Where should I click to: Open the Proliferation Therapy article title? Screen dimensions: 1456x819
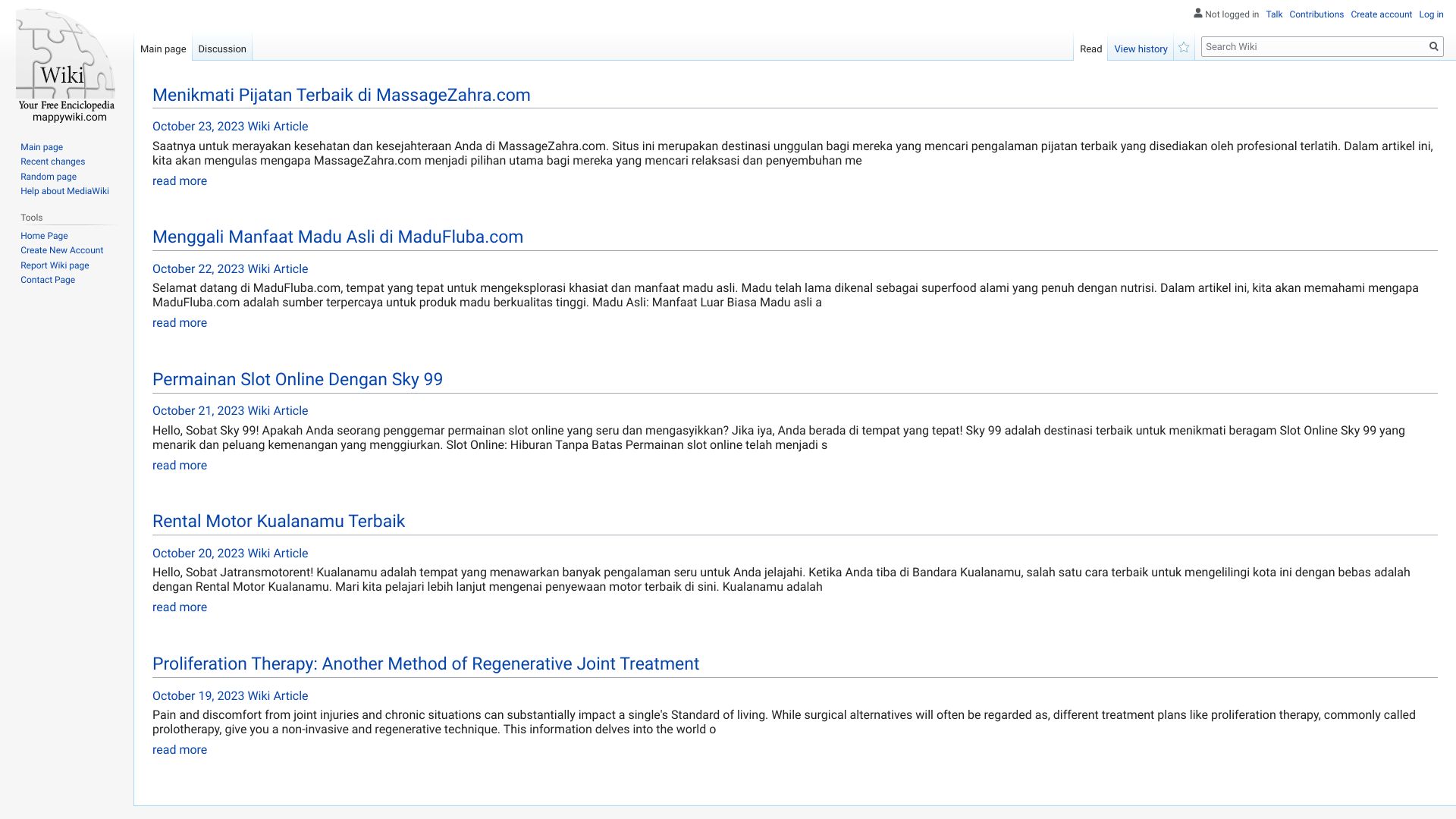click(425, 664)
